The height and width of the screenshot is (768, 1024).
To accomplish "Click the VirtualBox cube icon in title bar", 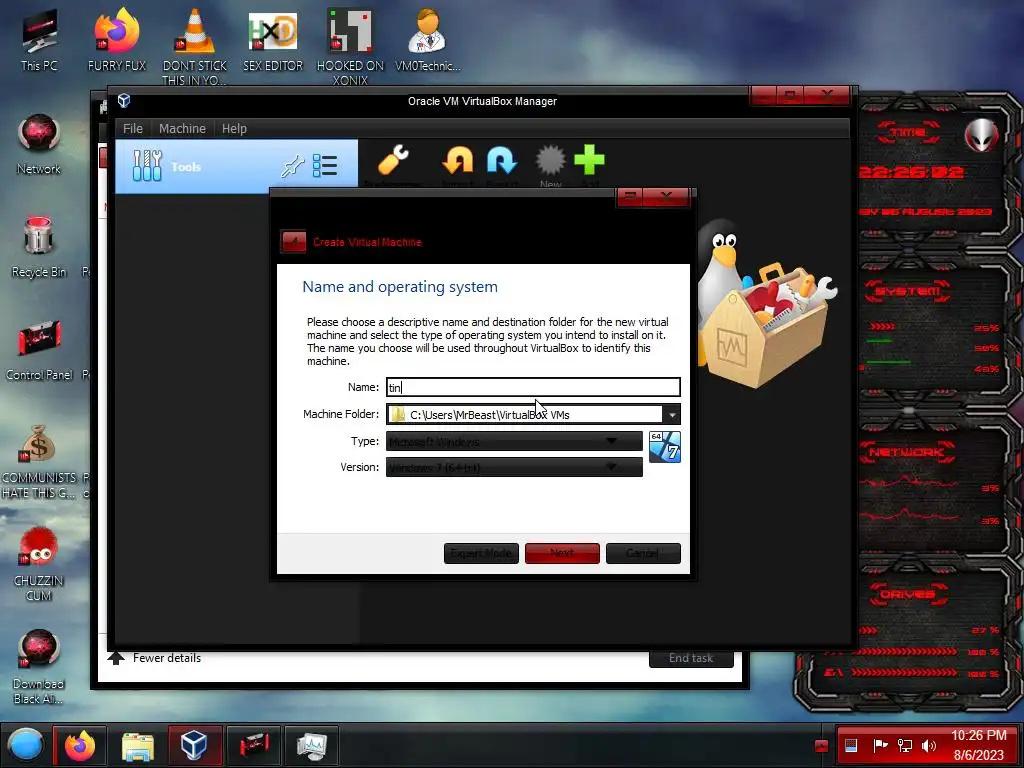I will (x=124, y=101).
